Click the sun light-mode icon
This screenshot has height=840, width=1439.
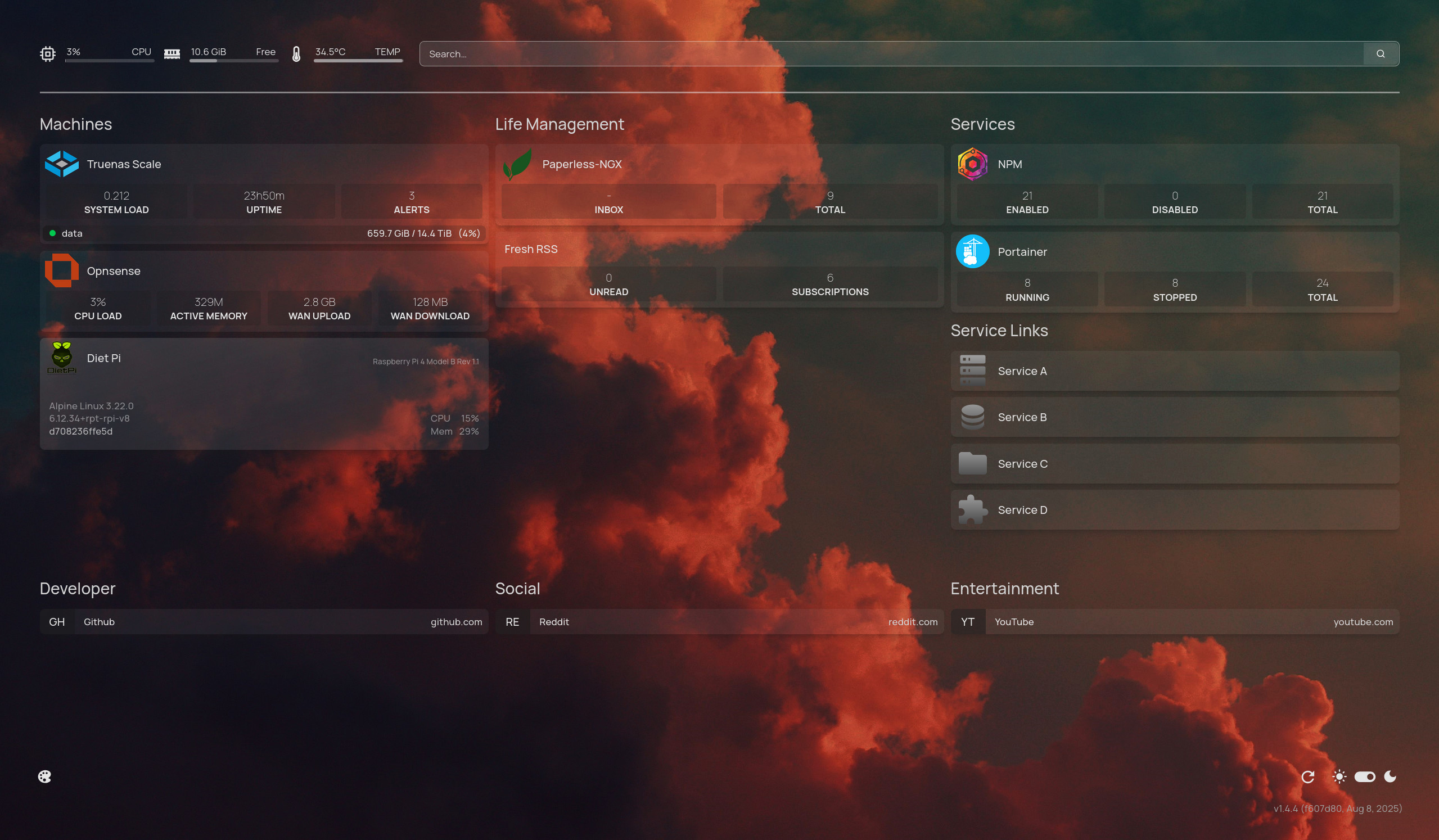(x=1339, y=776)
